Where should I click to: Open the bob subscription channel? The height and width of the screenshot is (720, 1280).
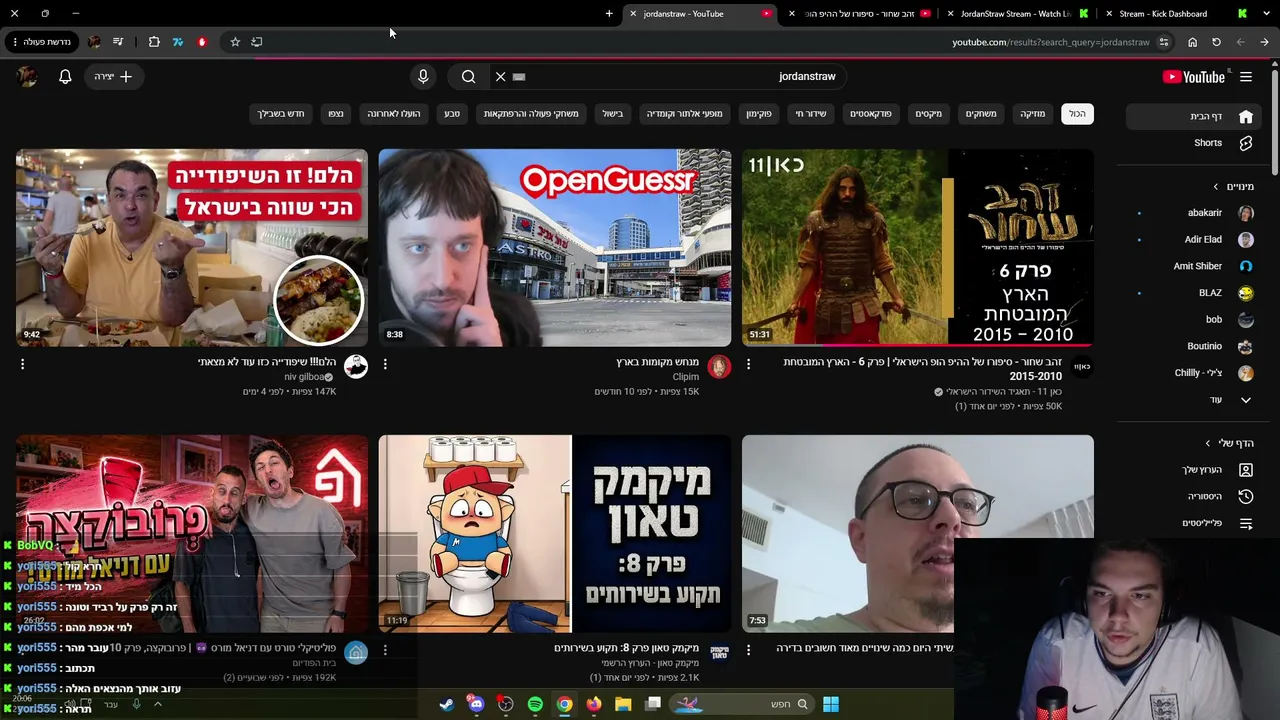pos(1194,320)
